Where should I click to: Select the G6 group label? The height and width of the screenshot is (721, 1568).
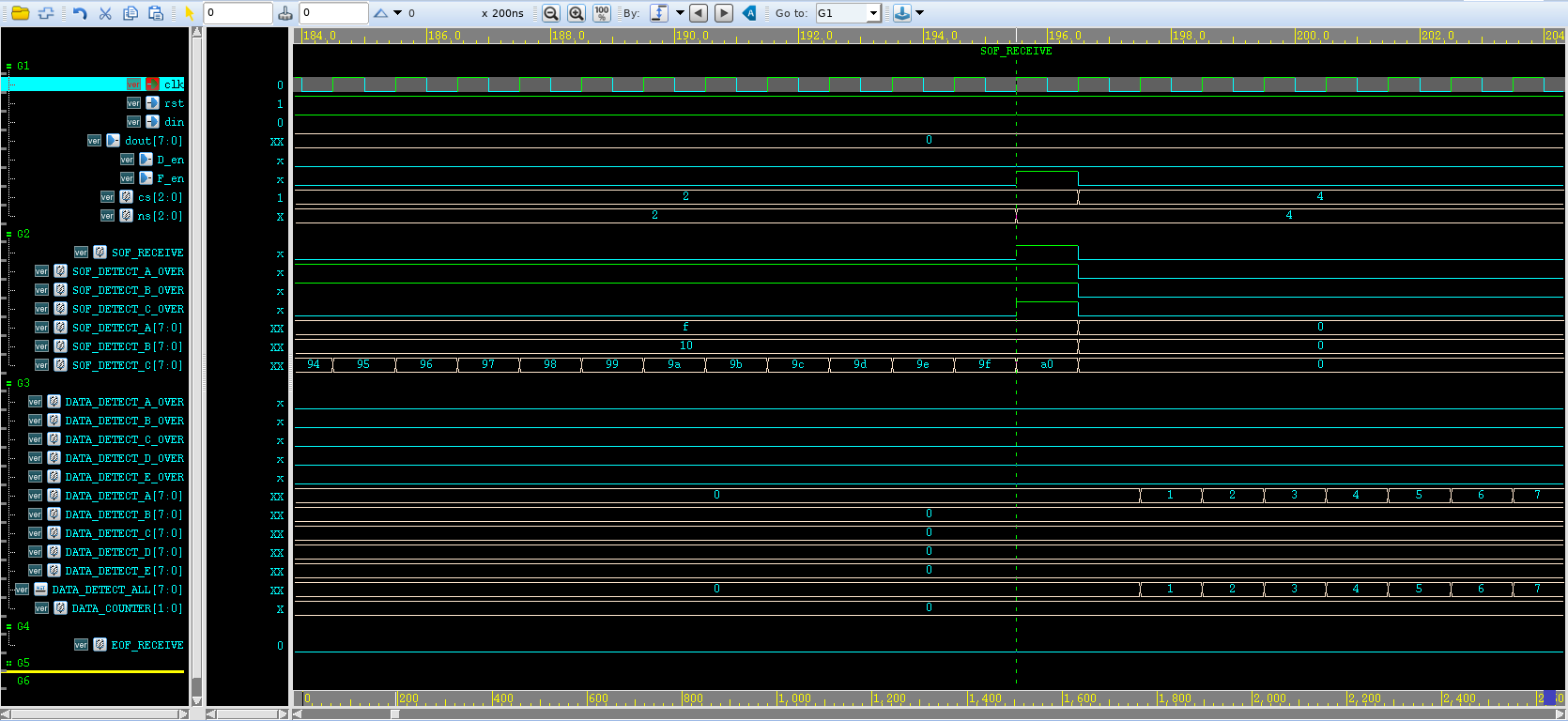pyautogui.click(x=23, y=681)
